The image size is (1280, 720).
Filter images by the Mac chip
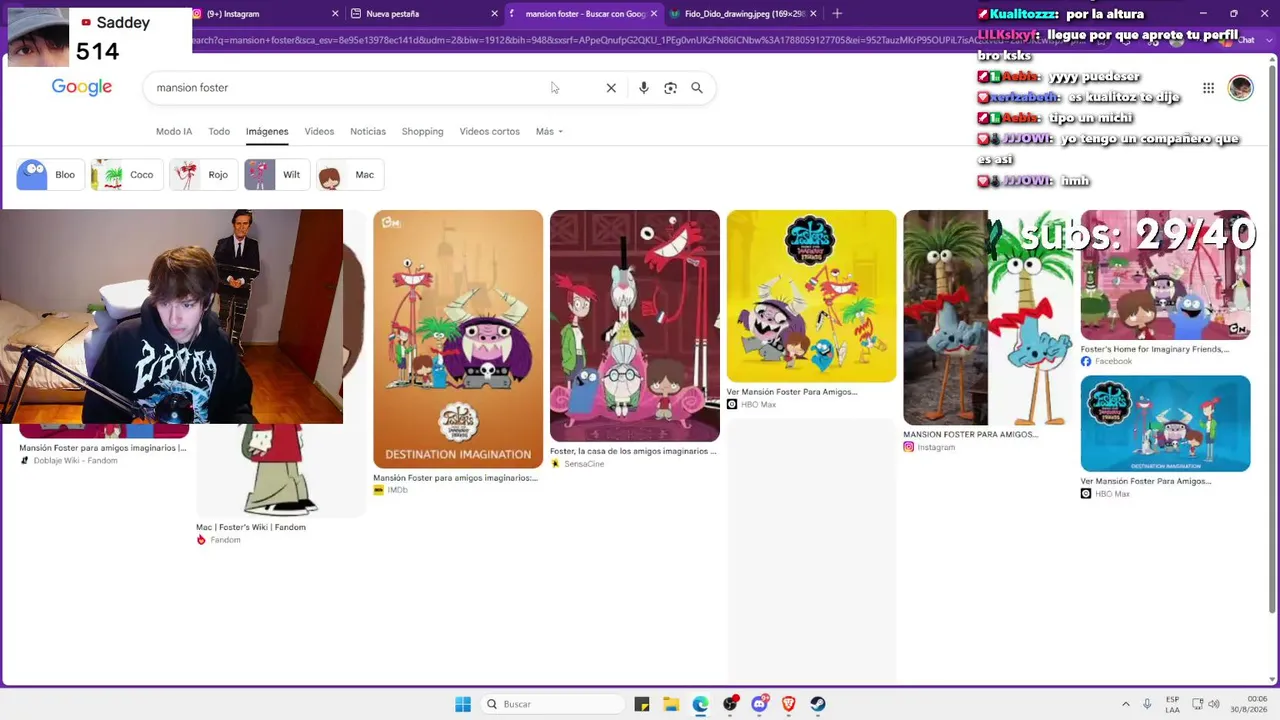[x=350, y=175]
